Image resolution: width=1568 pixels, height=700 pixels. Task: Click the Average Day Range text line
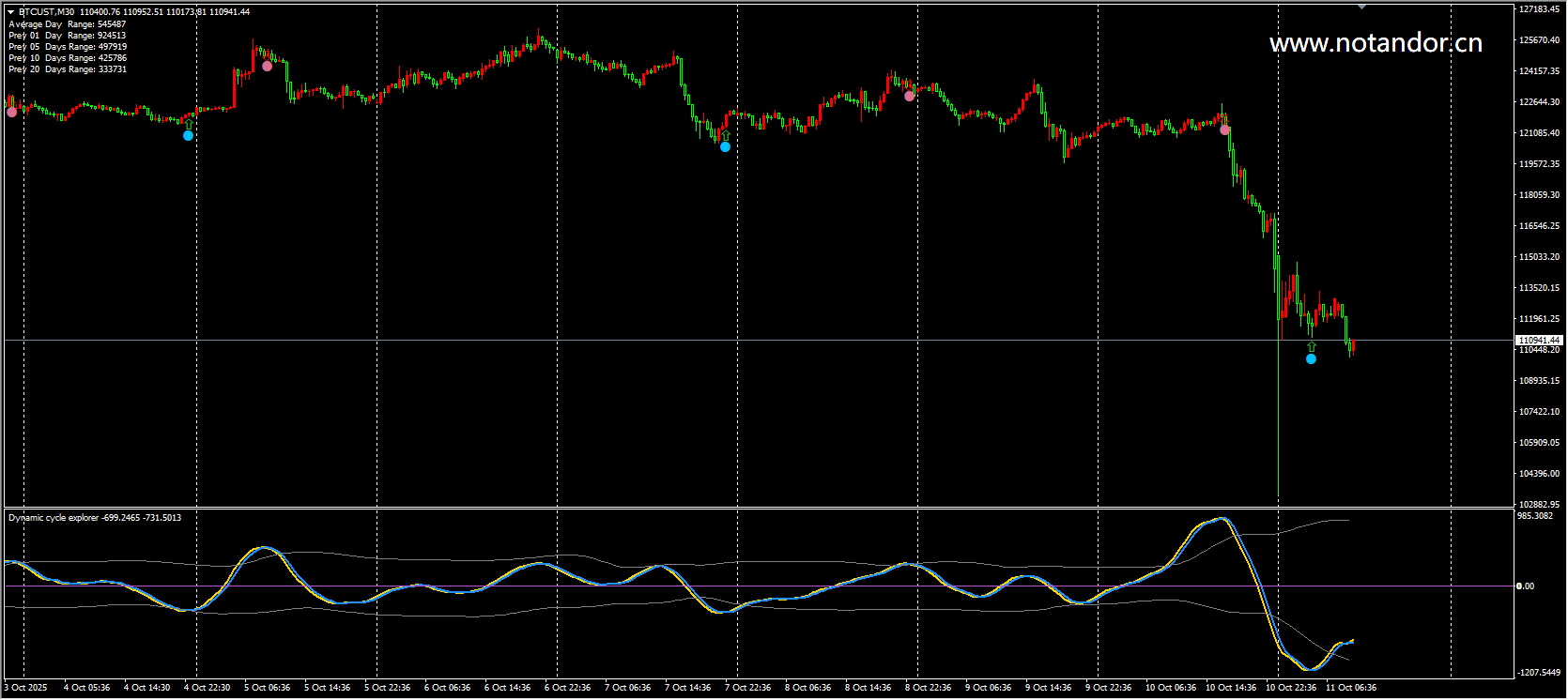[67, 24]
